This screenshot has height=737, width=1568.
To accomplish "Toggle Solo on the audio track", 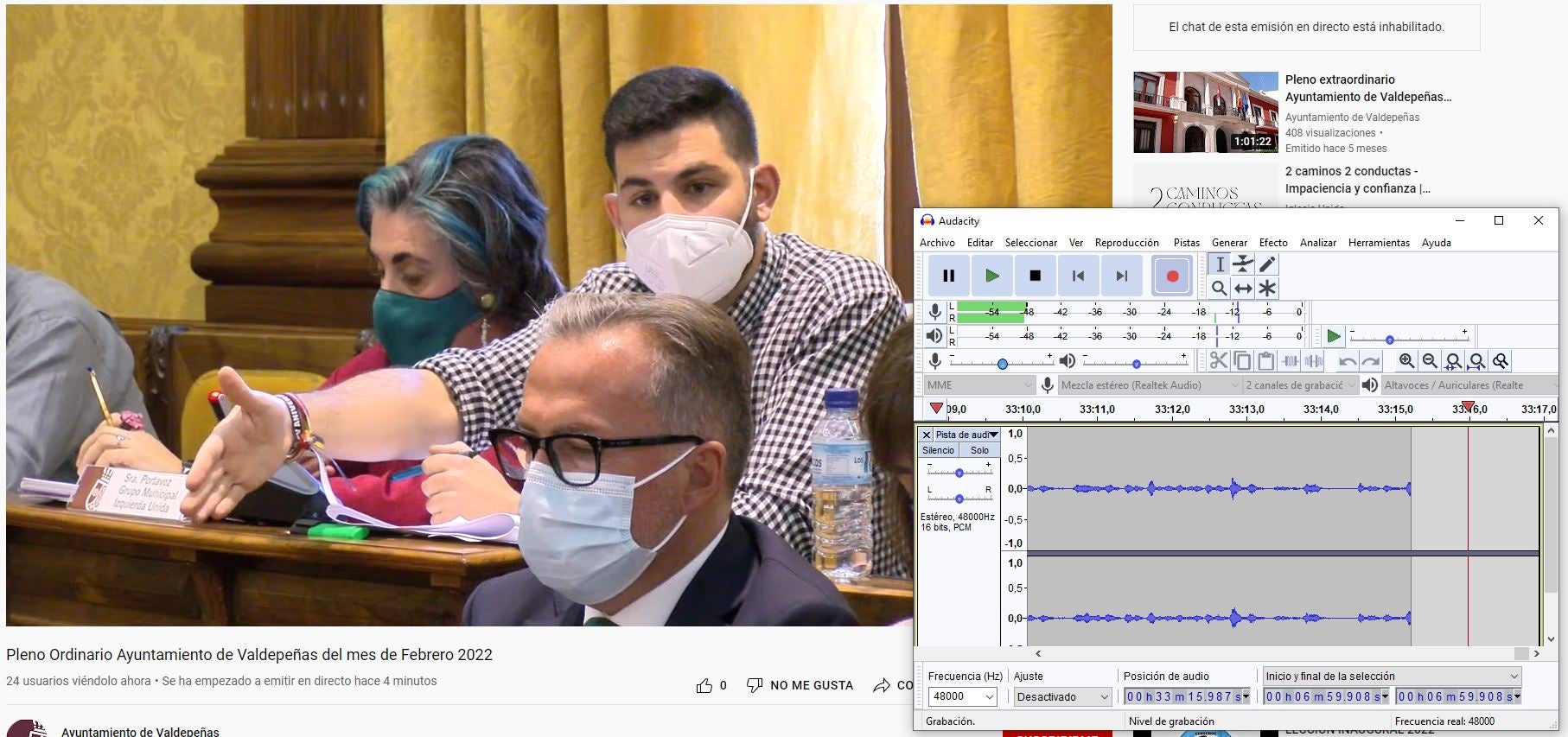I will point(979,450).
